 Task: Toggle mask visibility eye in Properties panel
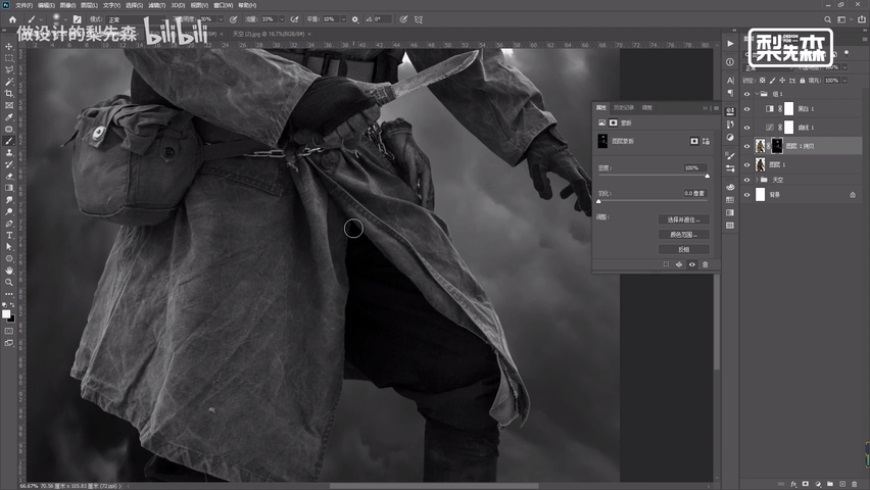(x=692, y=265)
